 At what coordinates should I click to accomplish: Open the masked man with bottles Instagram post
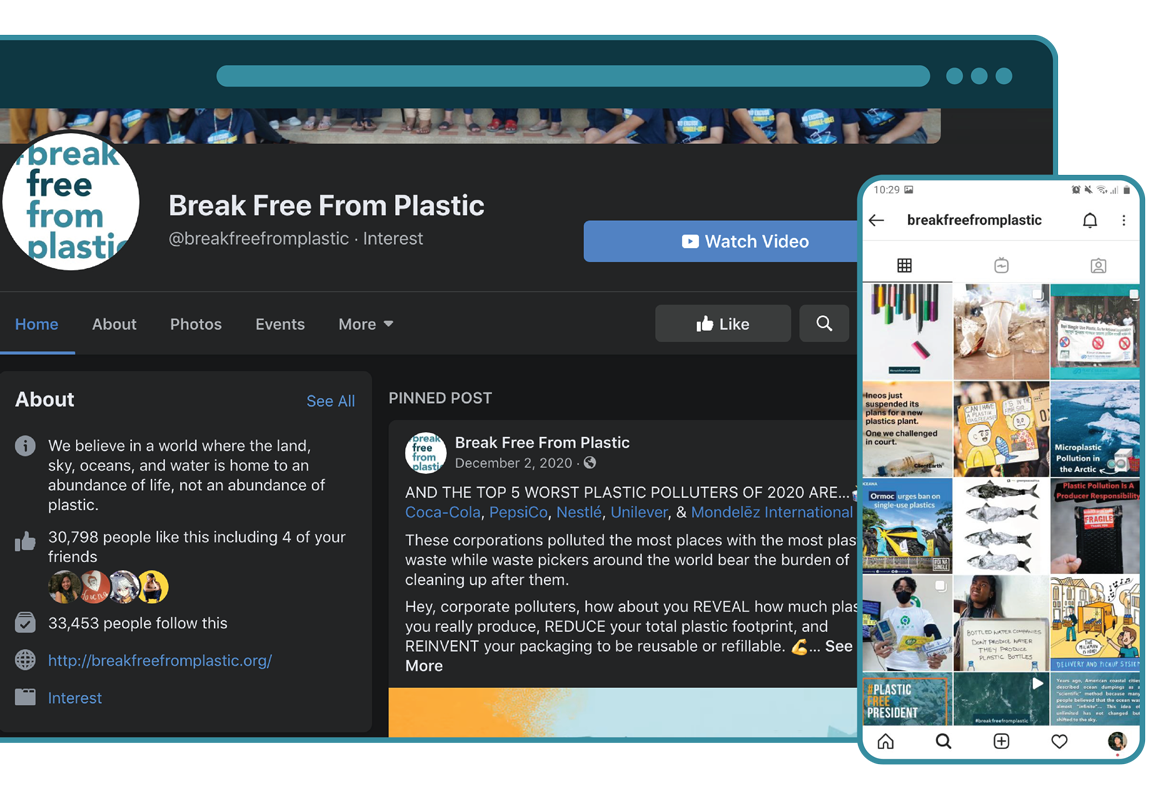(x=907, y=623)
